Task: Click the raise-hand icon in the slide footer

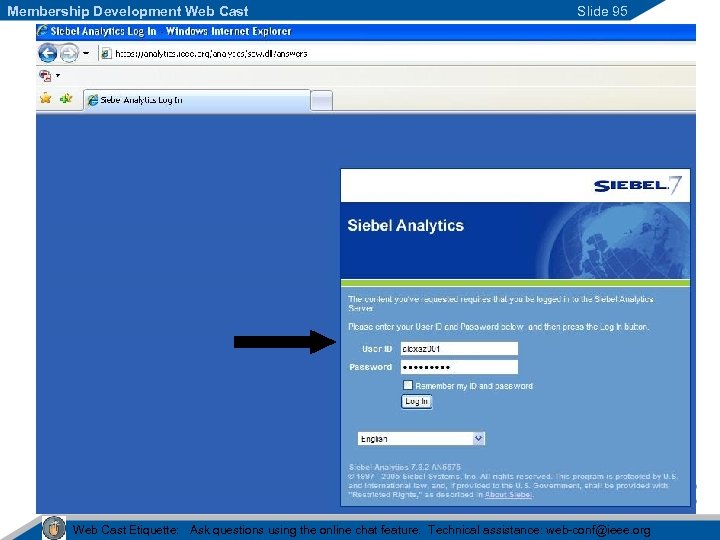Action: pyautogui.click(x=54, y=528)
